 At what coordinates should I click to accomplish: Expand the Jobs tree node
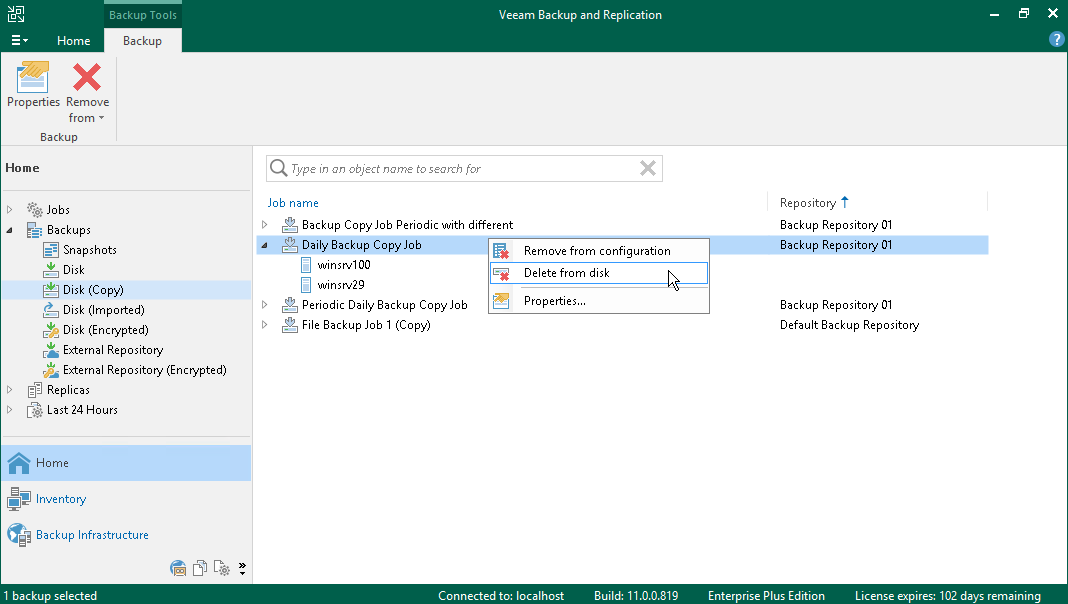[x=11, y=210]
